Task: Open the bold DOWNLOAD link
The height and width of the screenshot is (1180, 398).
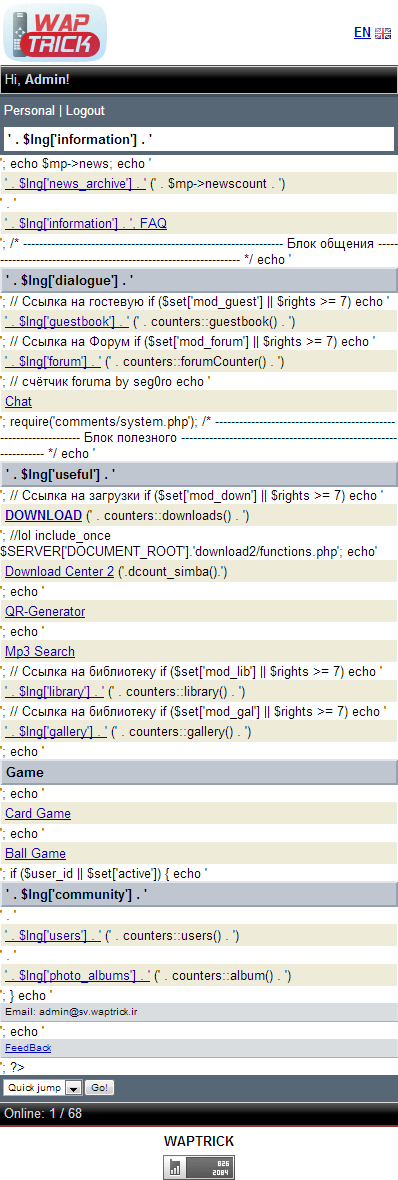Action: [44, 515]
